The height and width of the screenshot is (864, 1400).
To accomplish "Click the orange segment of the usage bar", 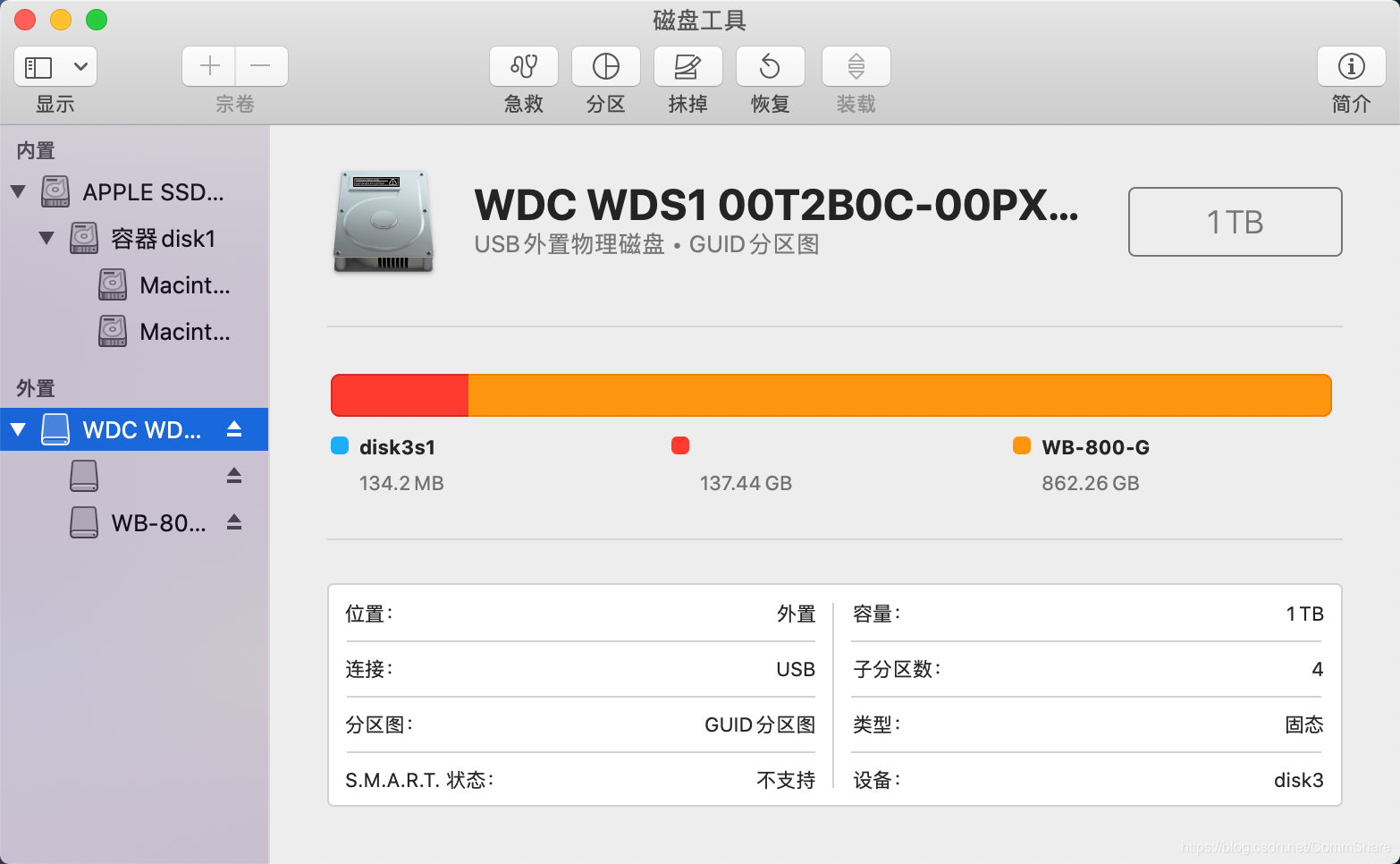I will (899, 395).
